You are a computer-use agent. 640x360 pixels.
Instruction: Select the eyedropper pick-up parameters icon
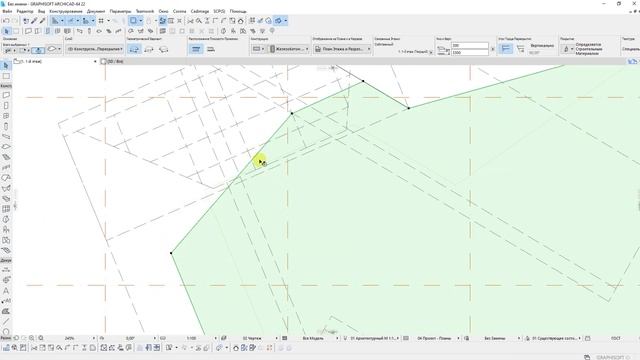[x=34, y=20]
